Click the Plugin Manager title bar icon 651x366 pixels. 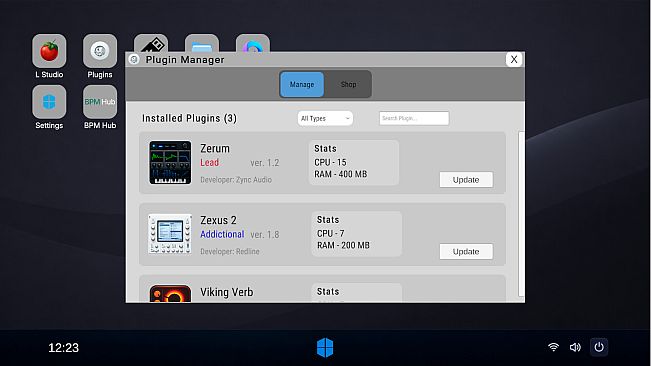(134, 59)
